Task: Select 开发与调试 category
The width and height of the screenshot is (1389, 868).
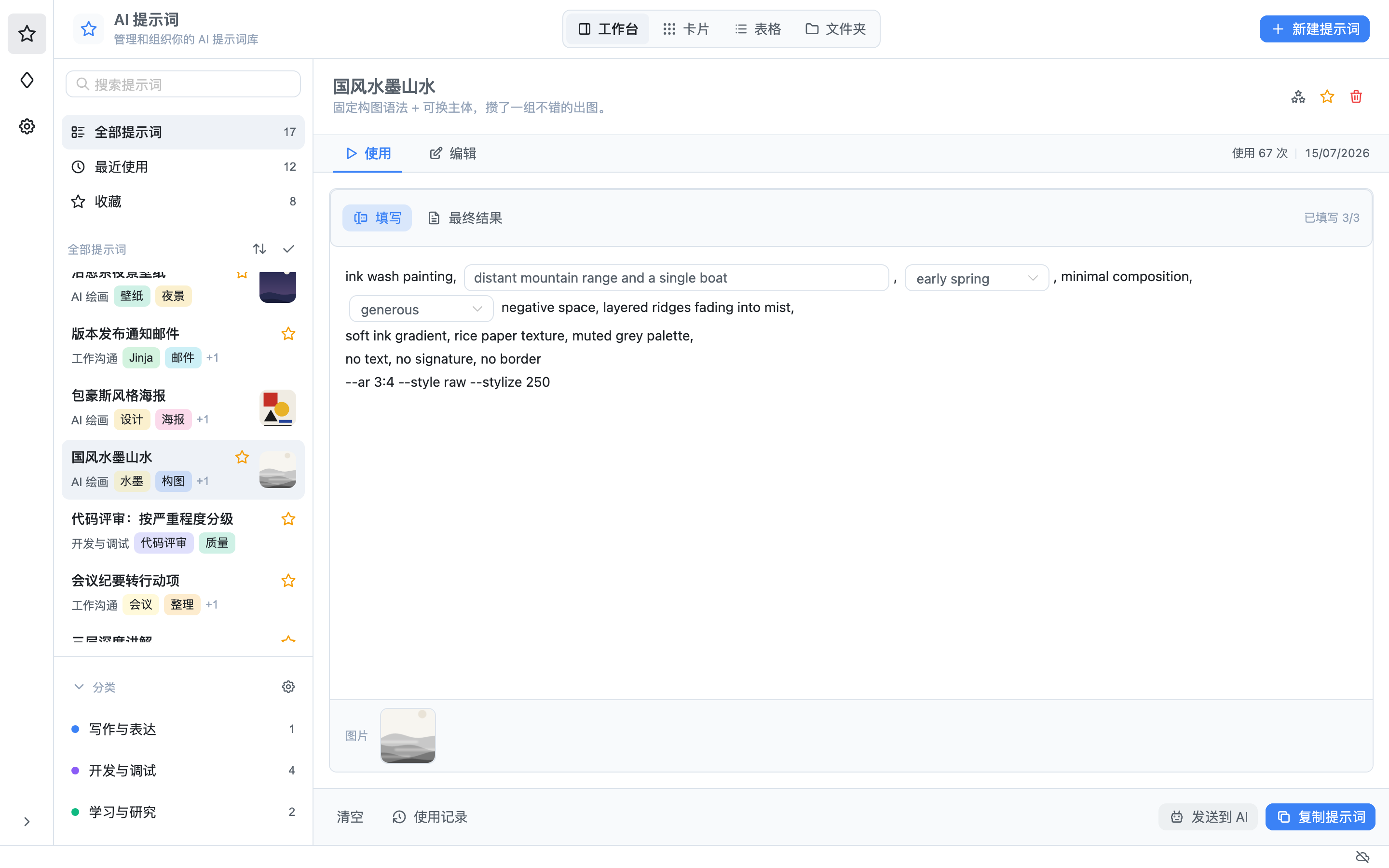Action: click(x=183, y=771)
